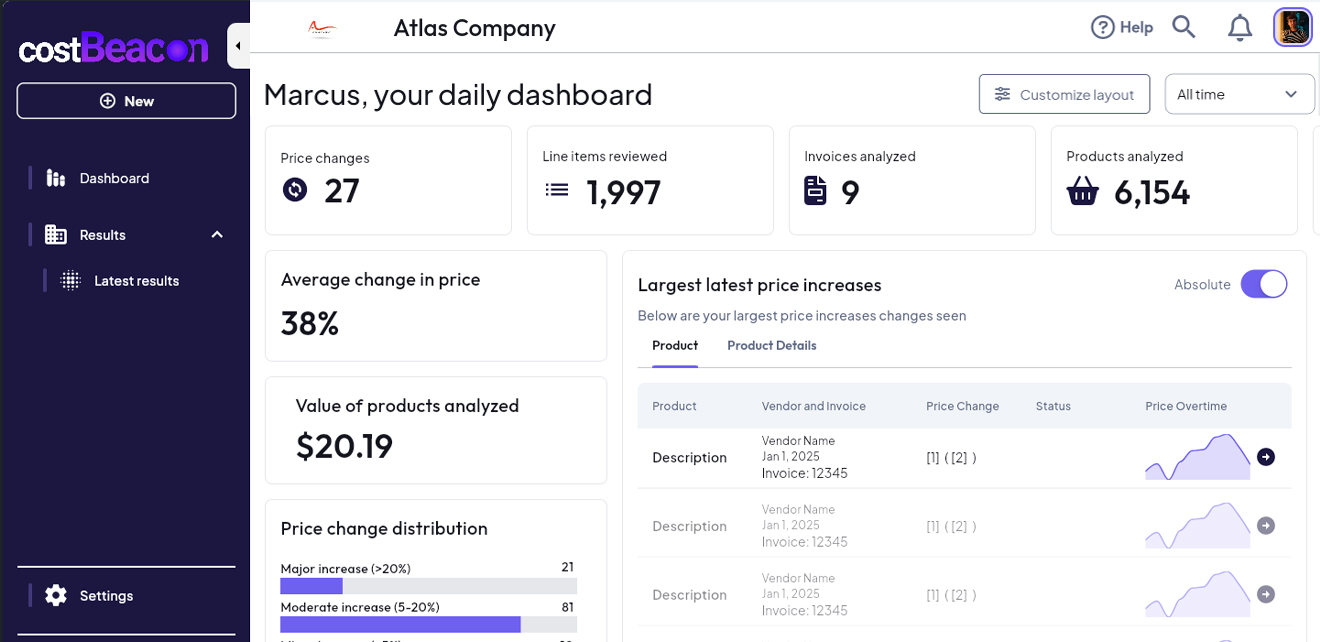Image resolution: width=1320 pixels, height=642 pixels.
Task: Click the New button
Action: pos(126,100)
